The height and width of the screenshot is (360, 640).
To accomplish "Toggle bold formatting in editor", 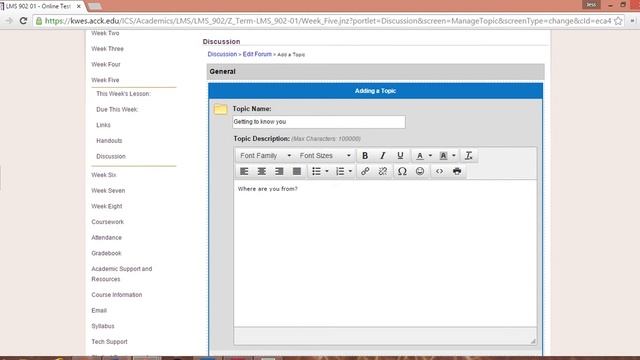I will click(x=365, y=156).
